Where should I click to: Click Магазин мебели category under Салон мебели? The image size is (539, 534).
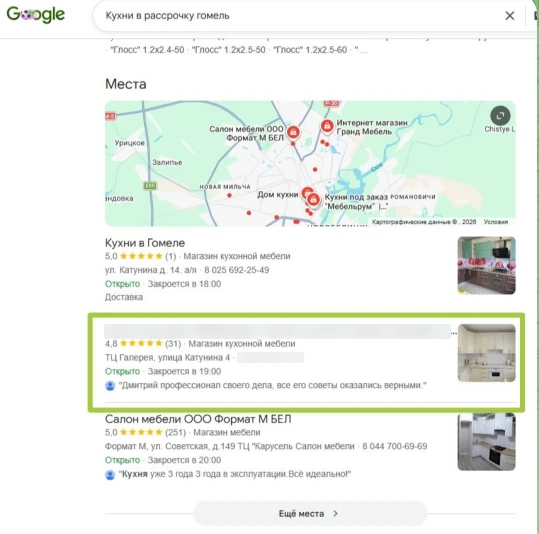(227, 432)
